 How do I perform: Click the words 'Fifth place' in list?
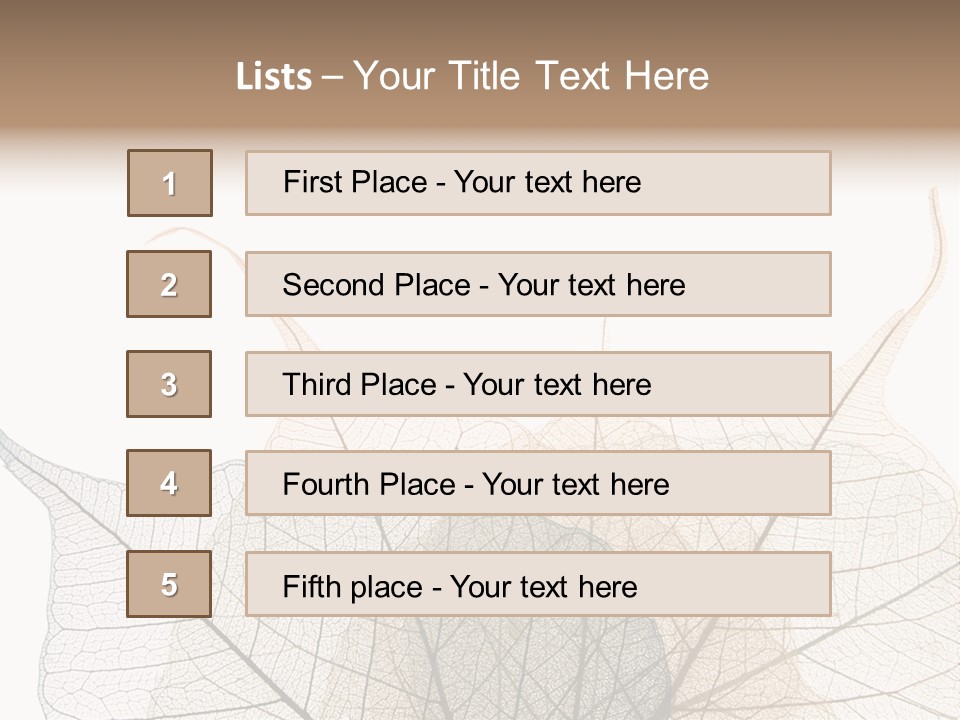[353, 587]
